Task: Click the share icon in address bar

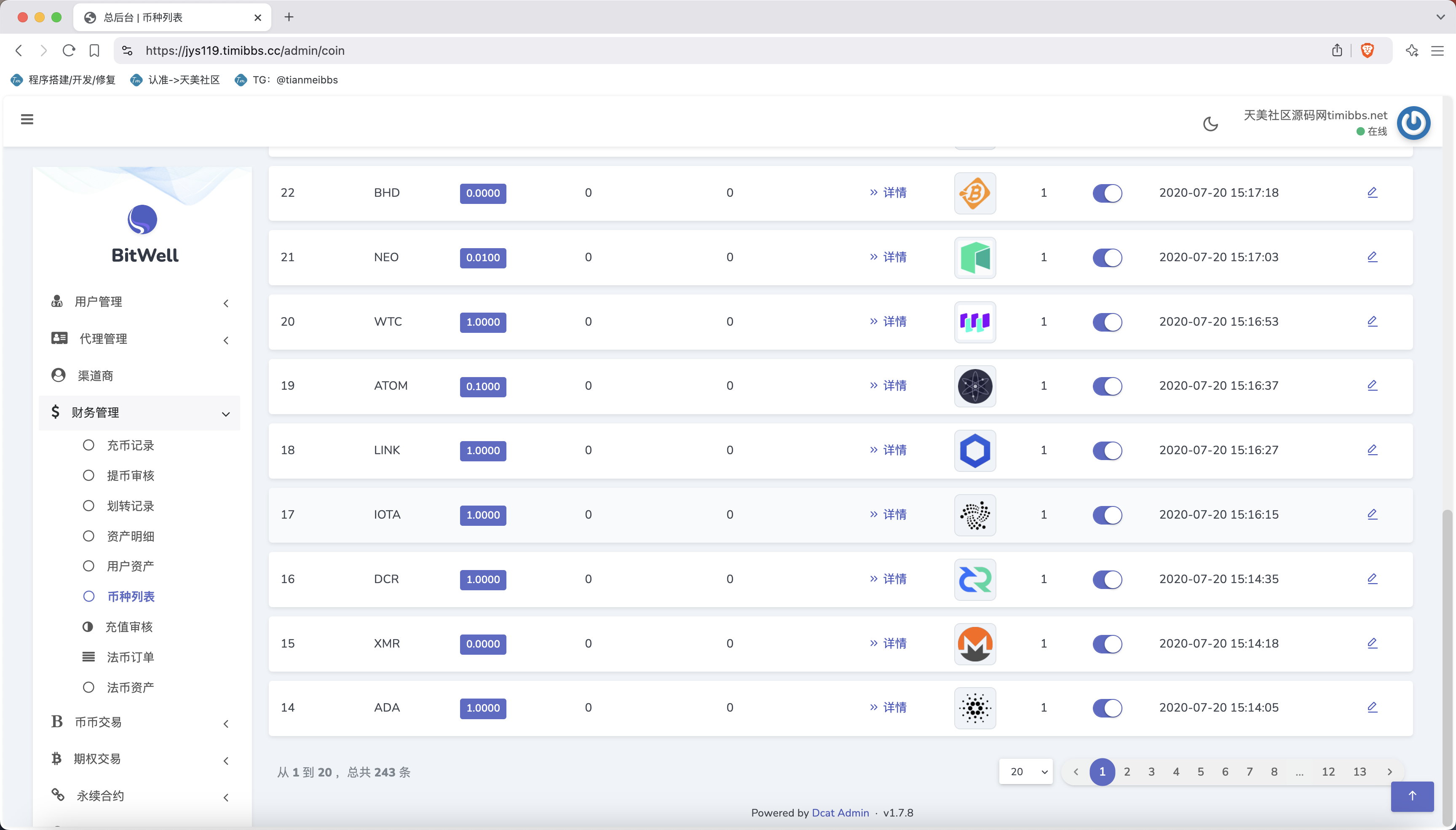Action: coord(1337,50)
